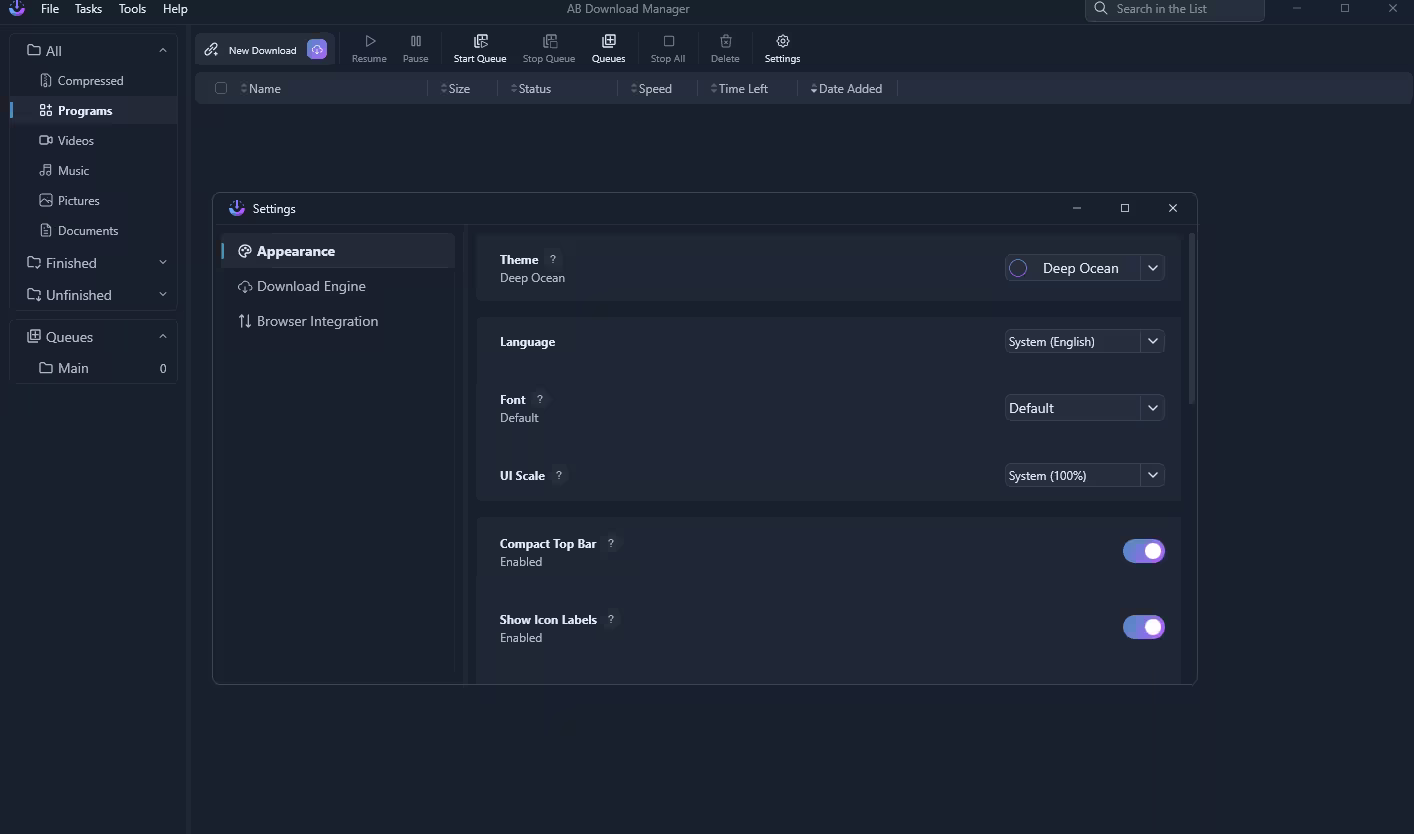1414x834 pixels.
Task: Switch to the Appearance settings tab
Action: [x=338, y=251]
